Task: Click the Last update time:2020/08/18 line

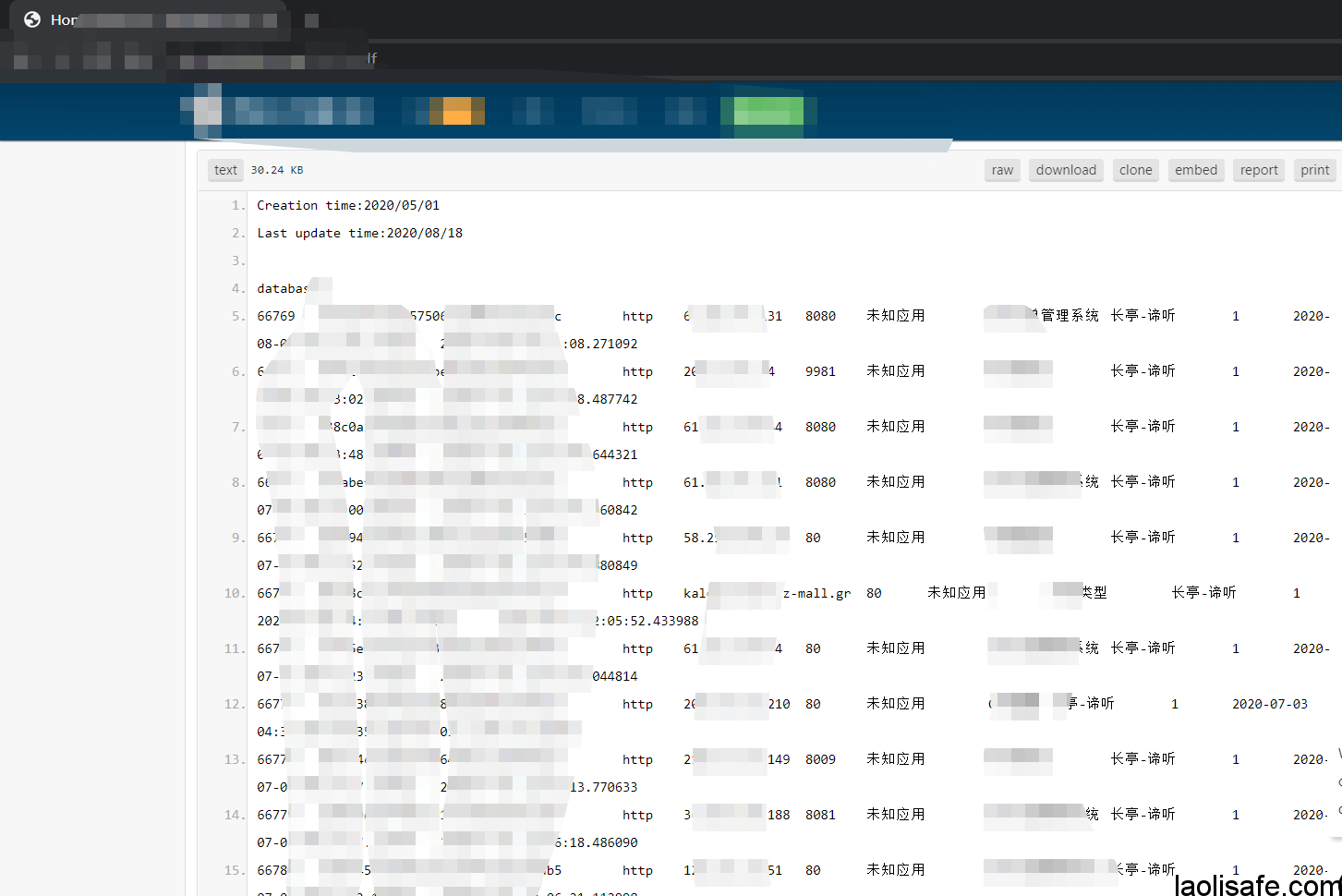Action: pyautogui.click(x=359, y=233)
